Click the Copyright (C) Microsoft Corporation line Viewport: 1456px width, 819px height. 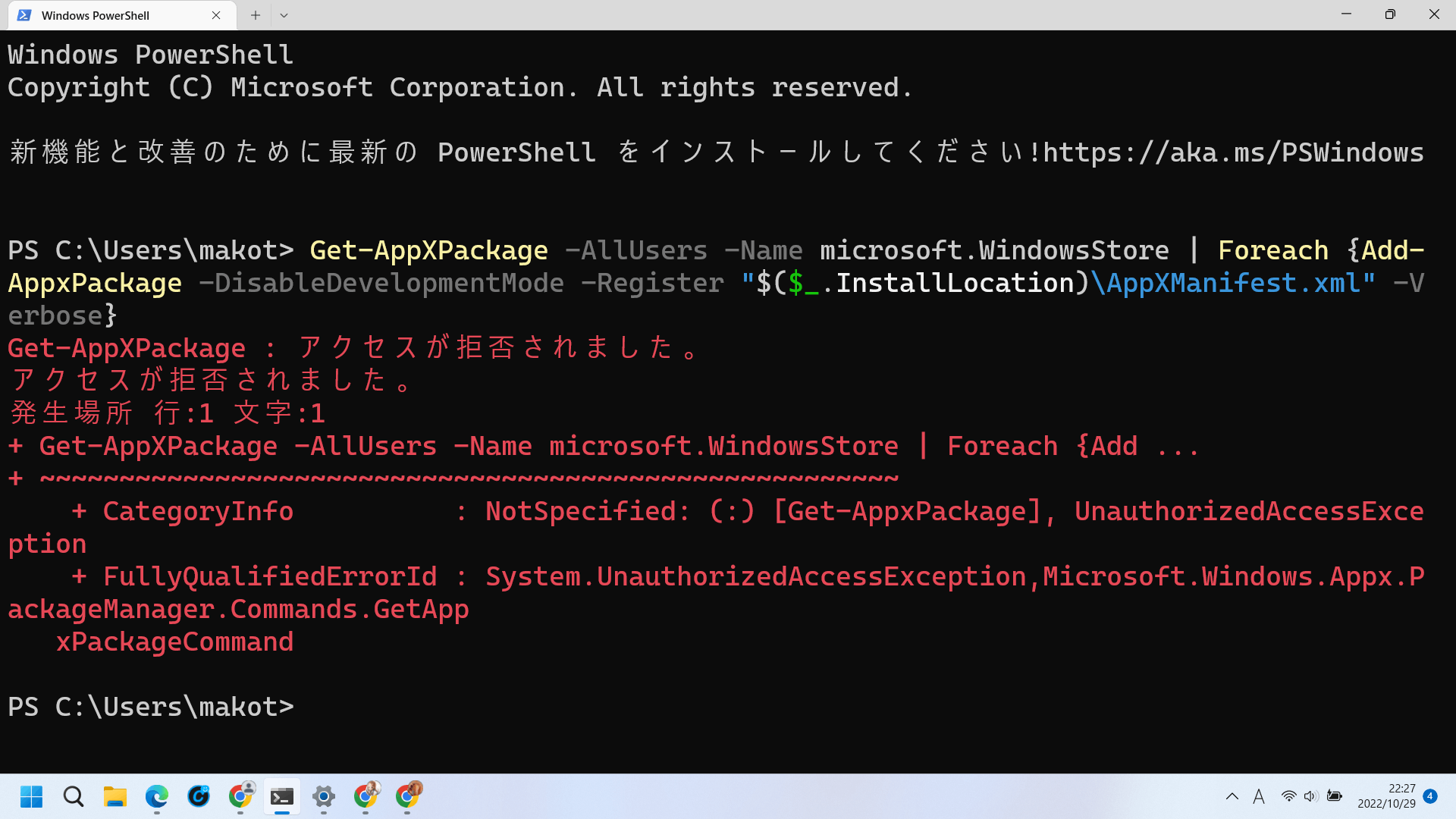[x=460, y=87]
